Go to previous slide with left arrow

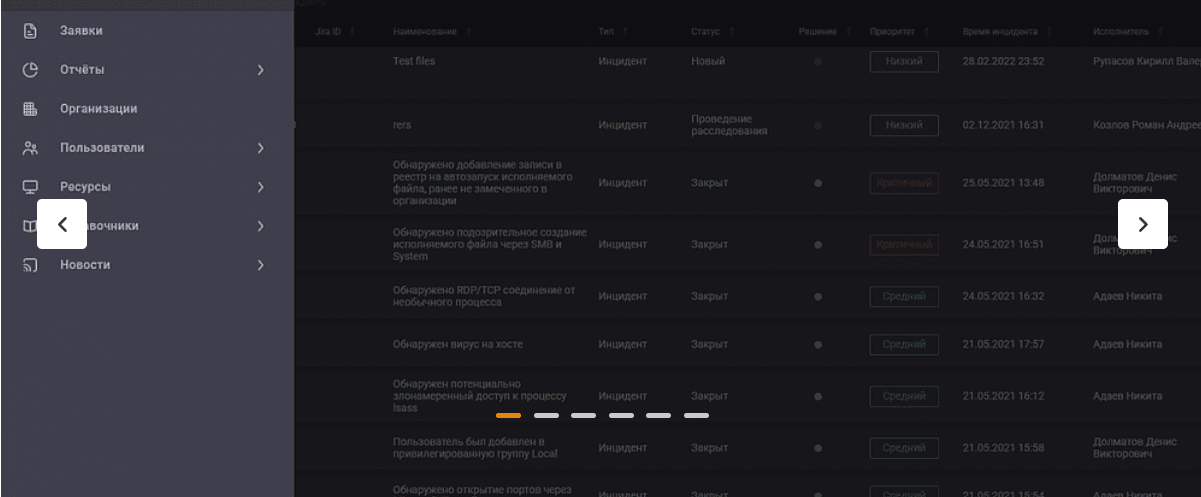62,224
